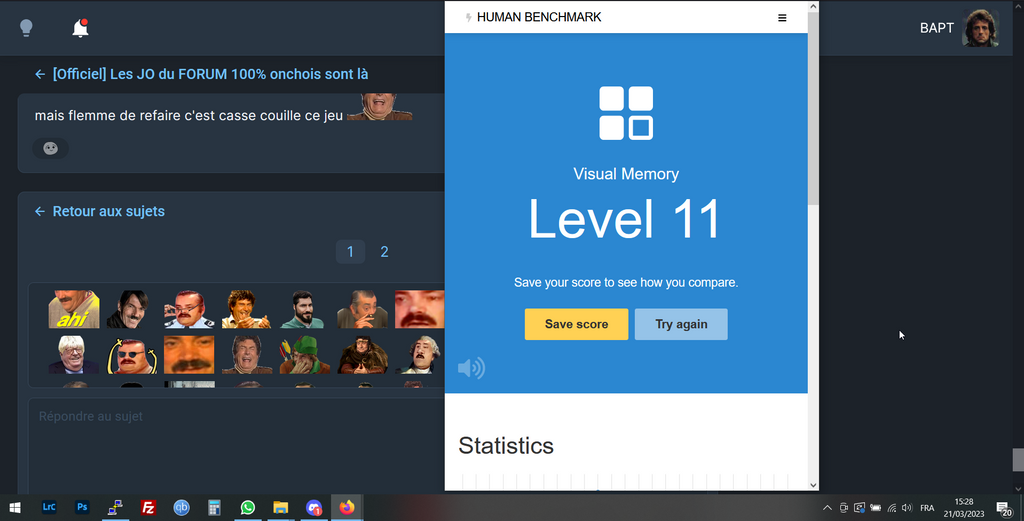The height and width of the screenshot is (521, 1024).
Task: Open the Human Benchmark hamburger menu
Action: pyautogui.click(x=782, y=18)
